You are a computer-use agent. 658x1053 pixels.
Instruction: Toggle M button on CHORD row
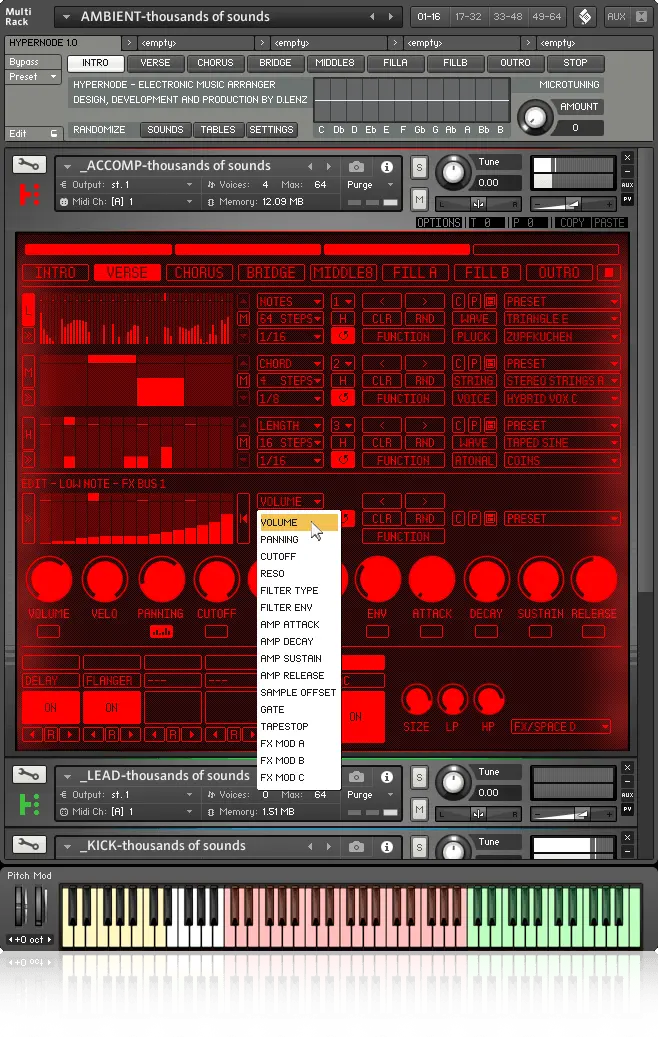243,381
